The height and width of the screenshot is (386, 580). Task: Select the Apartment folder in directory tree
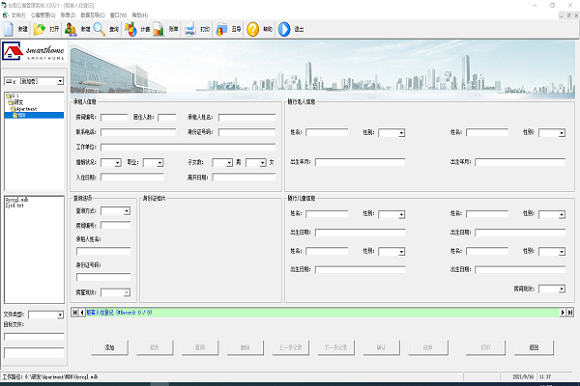point(26,109)
